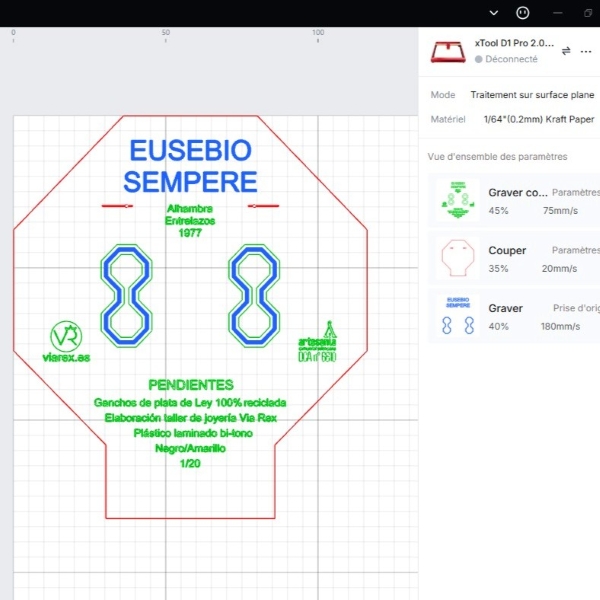Image resolution: width=600 pixels, height=600 pixels.
Task: Click the green engrave layer thumbnail
Action: 457,201
